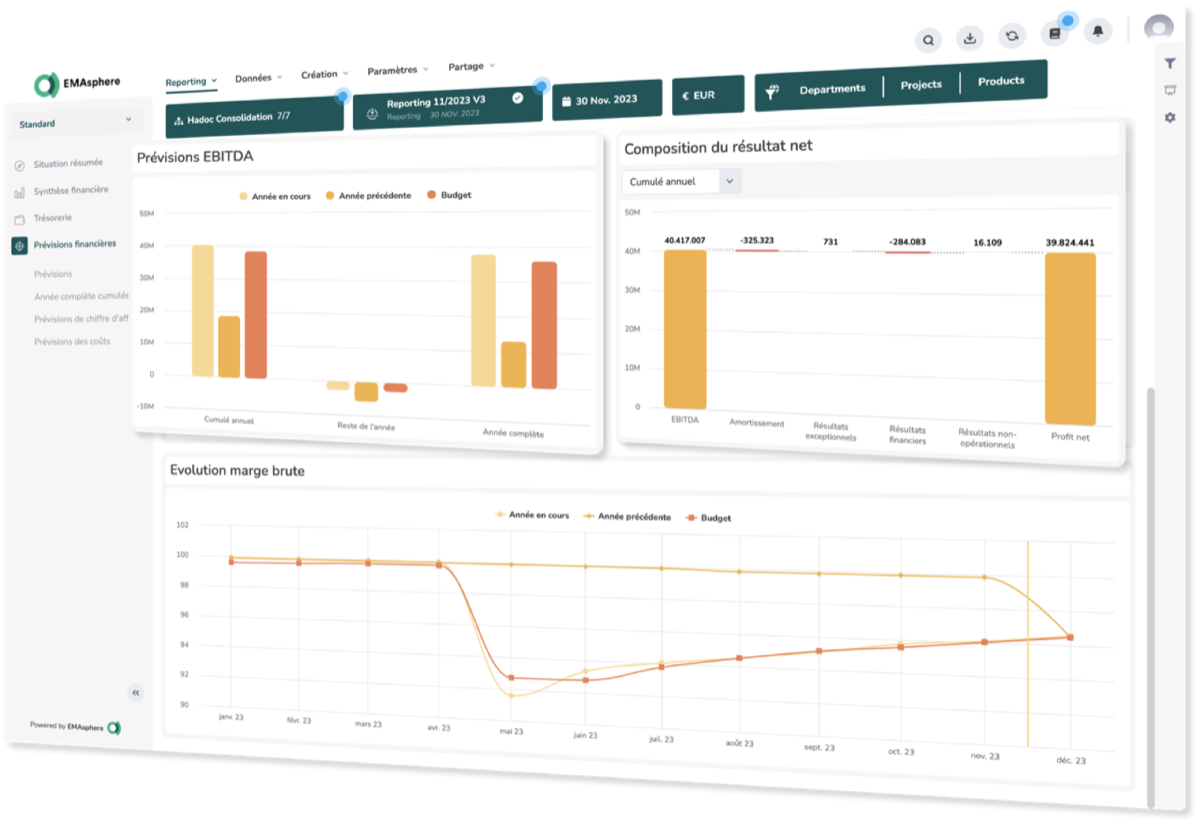The height and width of the screenshot is (825, 1200).
Task: Toggle Budget in marge brute legend
Action: [708, 518]
